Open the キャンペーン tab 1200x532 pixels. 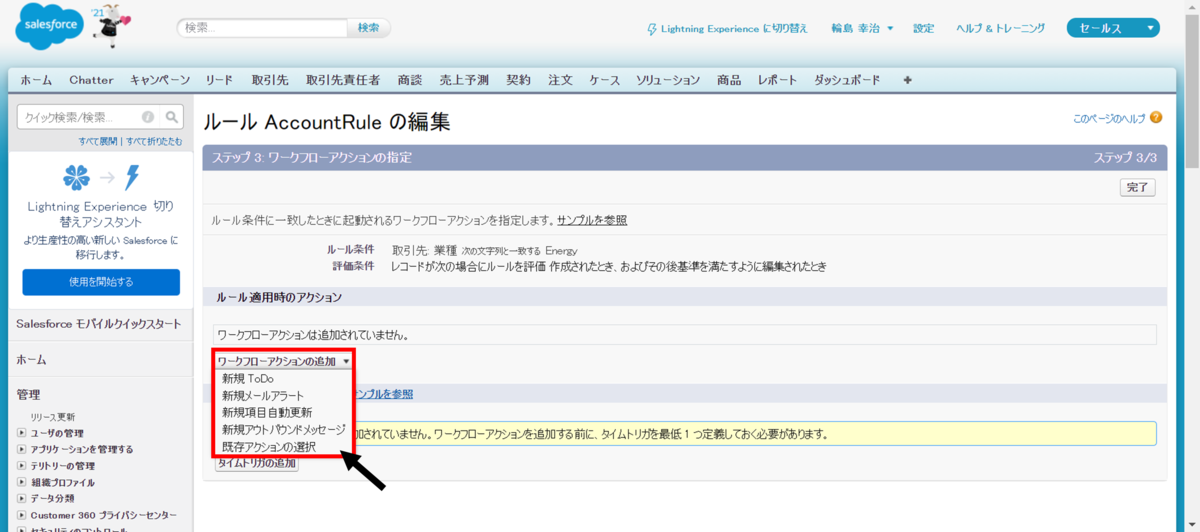pos(160,80)
